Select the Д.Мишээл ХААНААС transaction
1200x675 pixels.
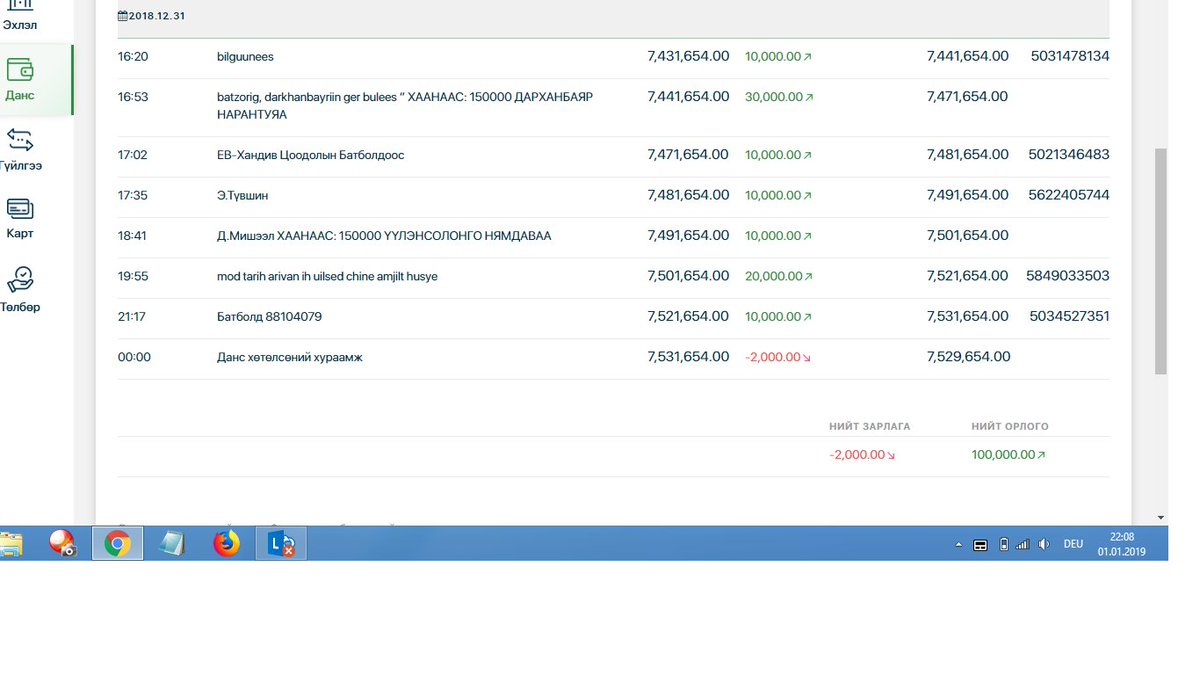[x=613, y=236]
